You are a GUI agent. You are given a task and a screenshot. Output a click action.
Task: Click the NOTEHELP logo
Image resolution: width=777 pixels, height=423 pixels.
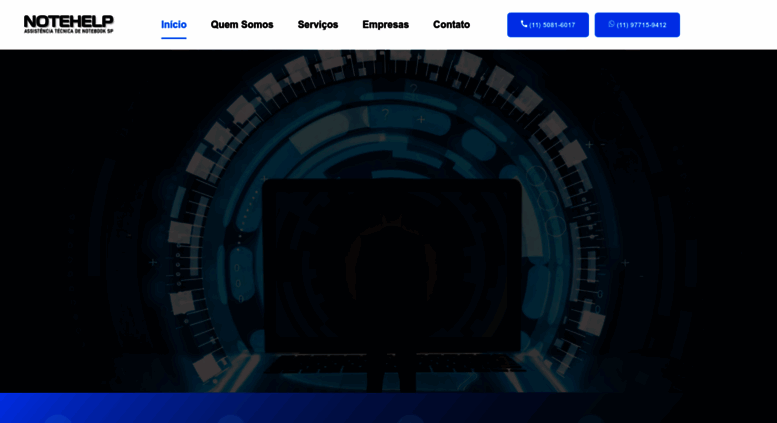coord(69,24)
